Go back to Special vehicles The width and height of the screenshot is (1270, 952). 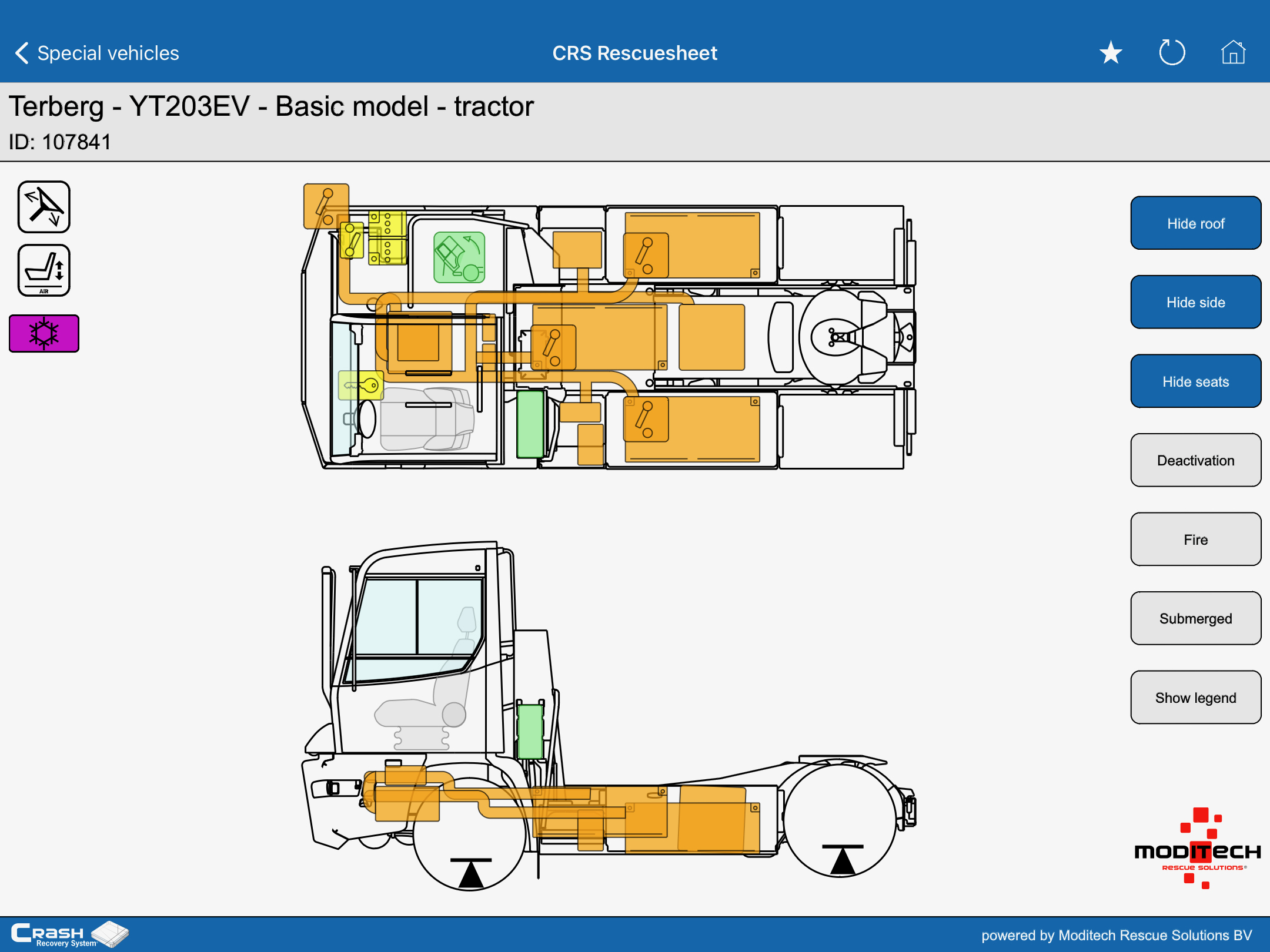pyautogui.click(x=97, y=53)
